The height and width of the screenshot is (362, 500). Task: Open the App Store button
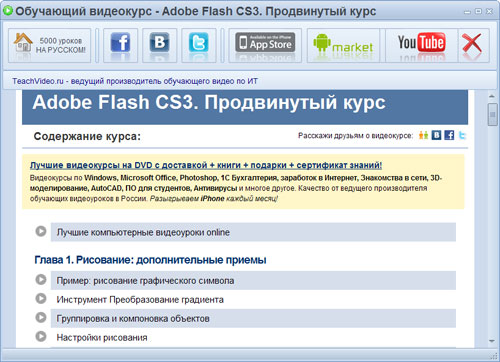coord(265,45)
